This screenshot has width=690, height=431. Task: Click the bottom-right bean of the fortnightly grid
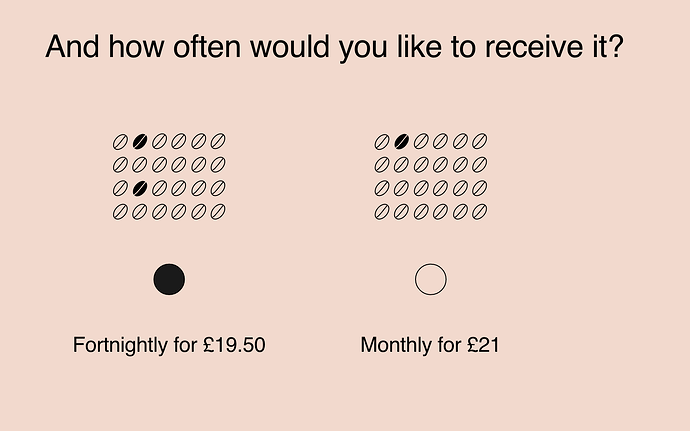tap(219, 212)
